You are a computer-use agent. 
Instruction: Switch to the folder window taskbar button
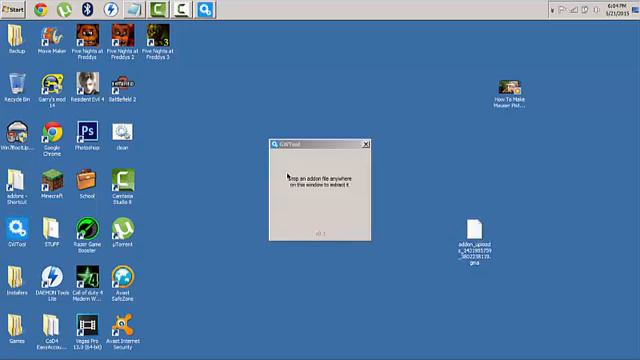coord(134,9)
